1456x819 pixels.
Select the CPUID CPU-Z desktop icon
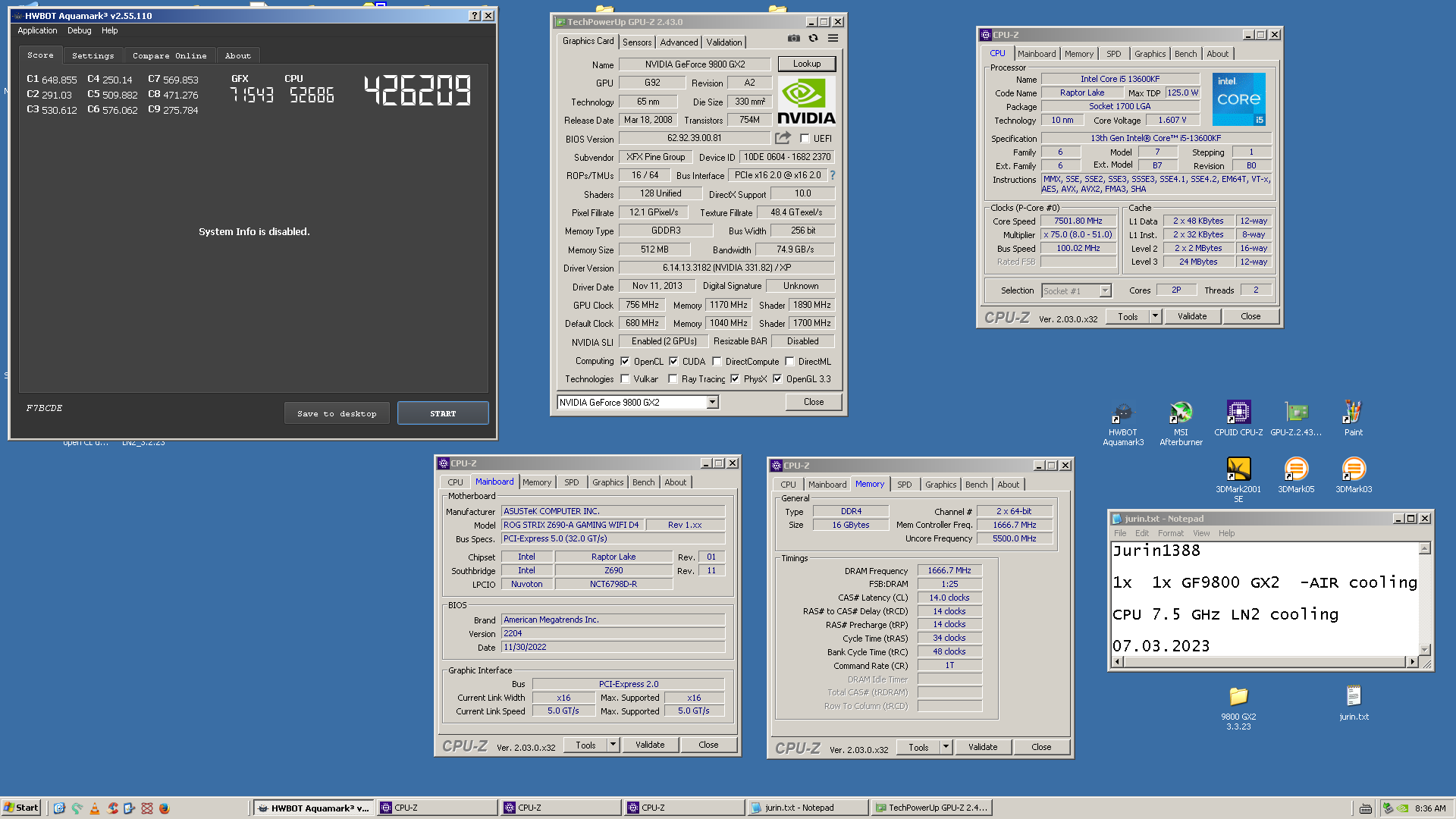coord(1238,419)
